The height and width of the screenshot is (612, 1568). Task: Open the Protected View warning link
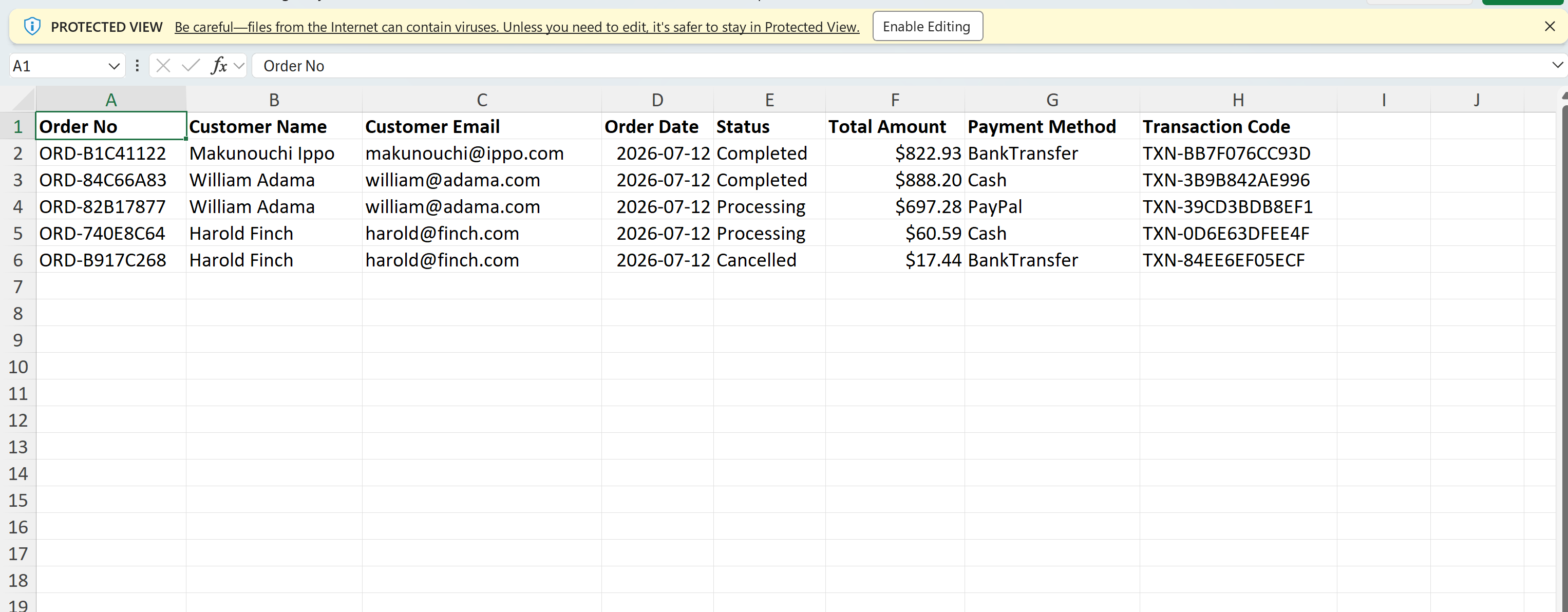click(517, 27)
